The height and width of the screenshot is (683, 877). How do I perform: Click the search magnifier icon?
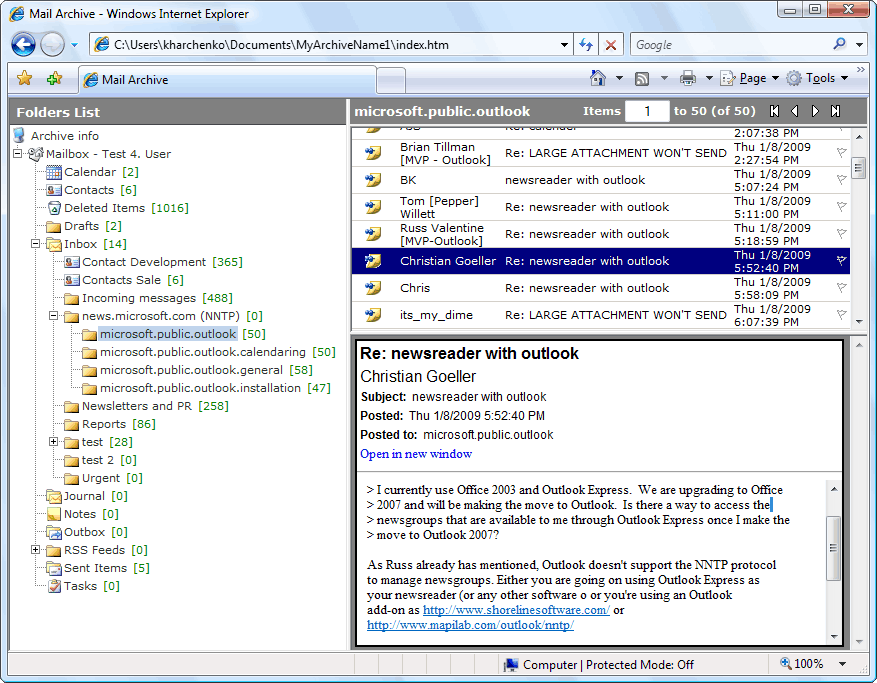840,44
